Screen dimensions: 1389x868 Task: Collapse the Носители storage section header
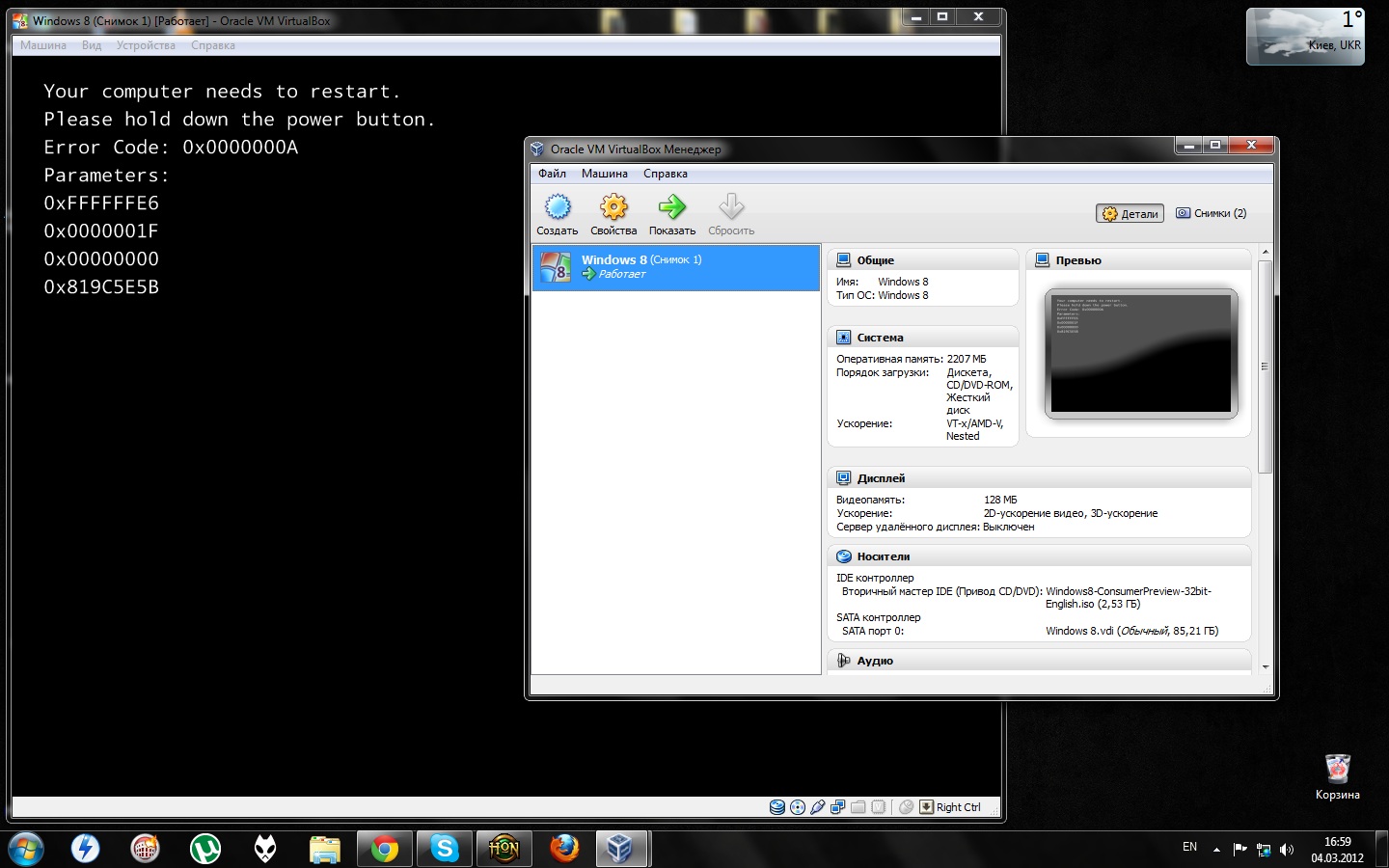[883, 556]
